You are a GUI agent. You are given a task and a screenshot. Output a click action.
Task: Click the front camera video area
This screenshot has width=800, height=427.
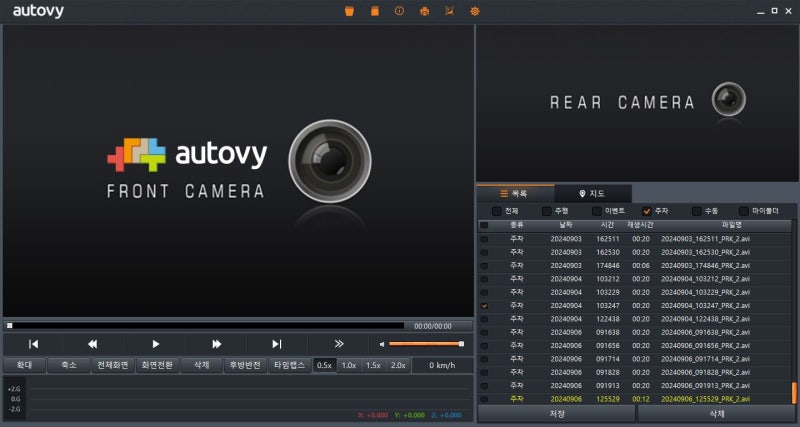point(238,171)
